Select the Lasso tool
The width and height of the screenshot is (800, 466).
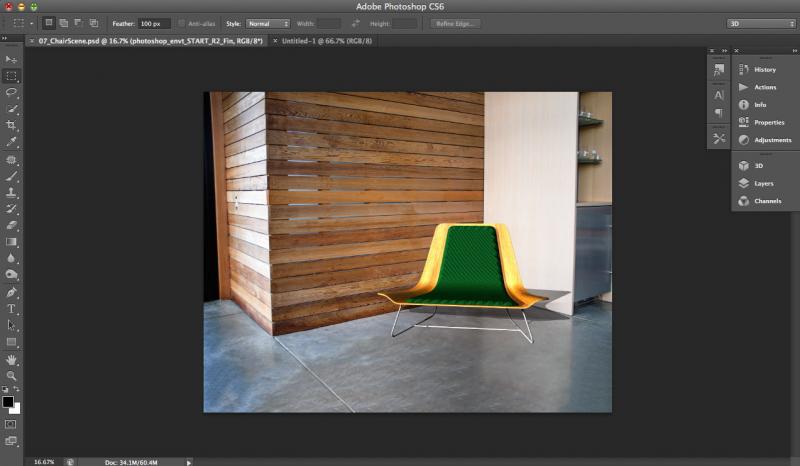(12, 92)
